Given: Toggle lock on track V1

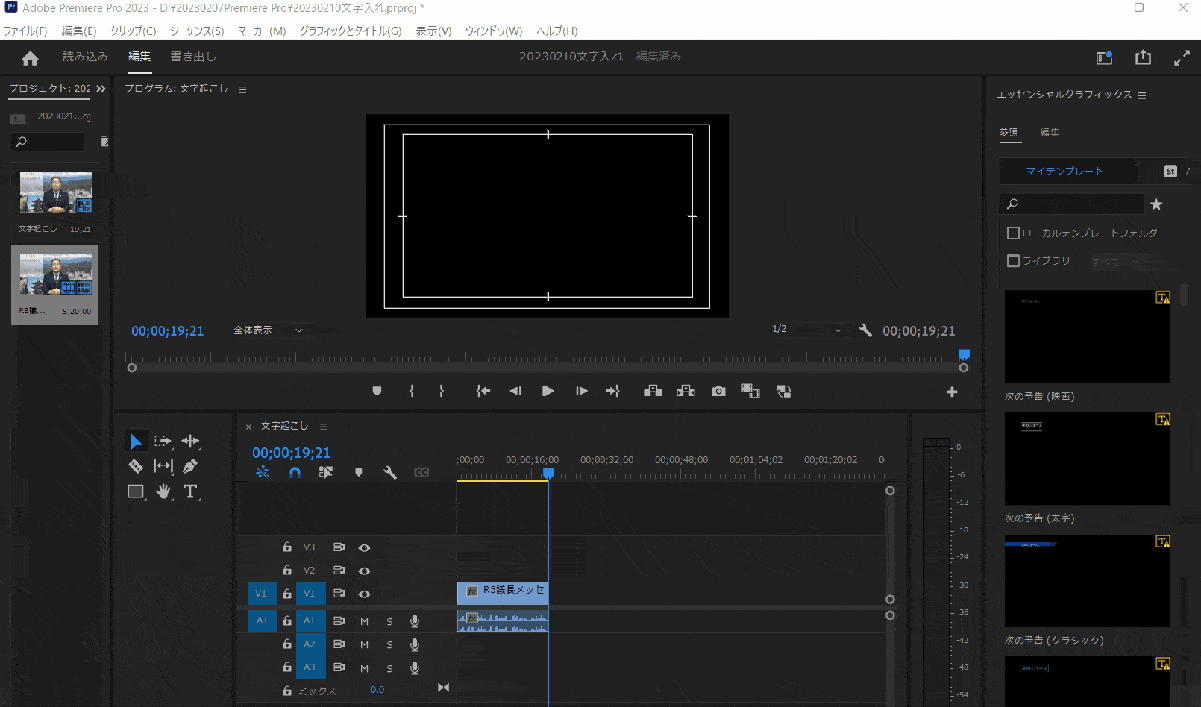Looking at the screenshot, I should (287, 594).
